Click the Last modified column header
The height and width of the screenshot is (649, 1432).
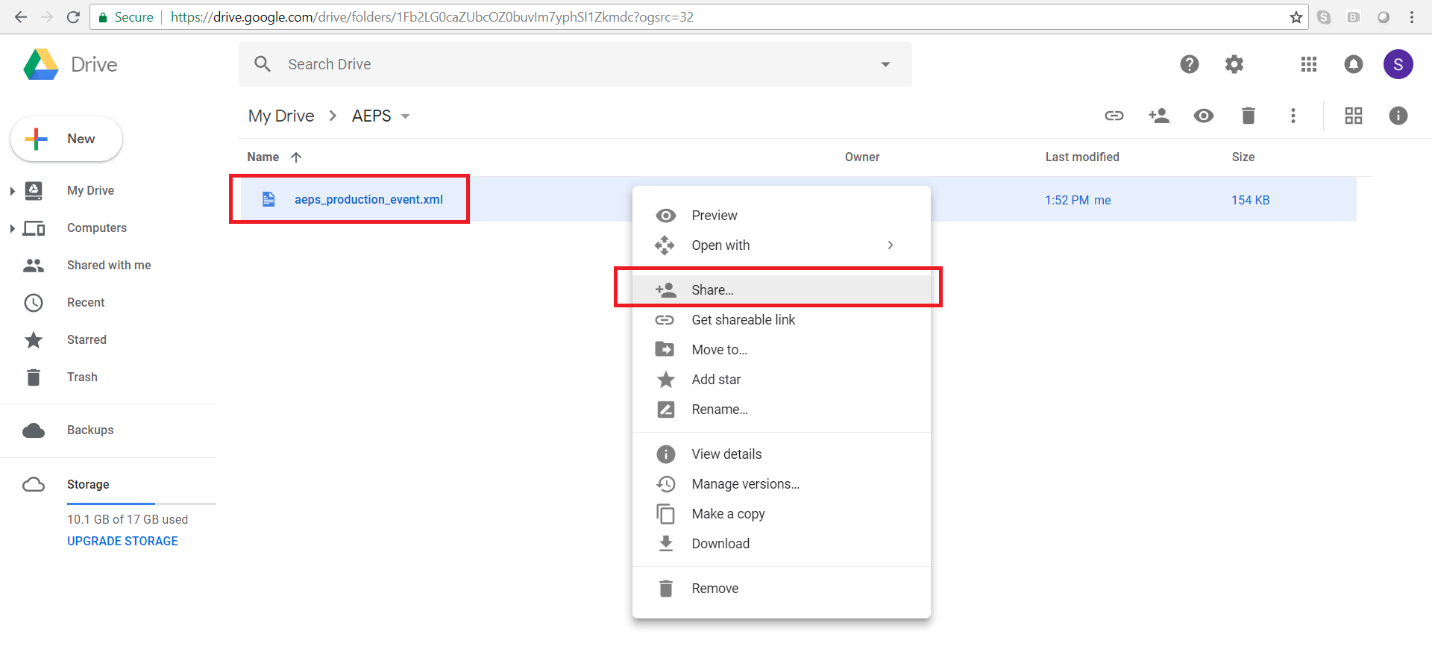click(x=1082, y=157)
